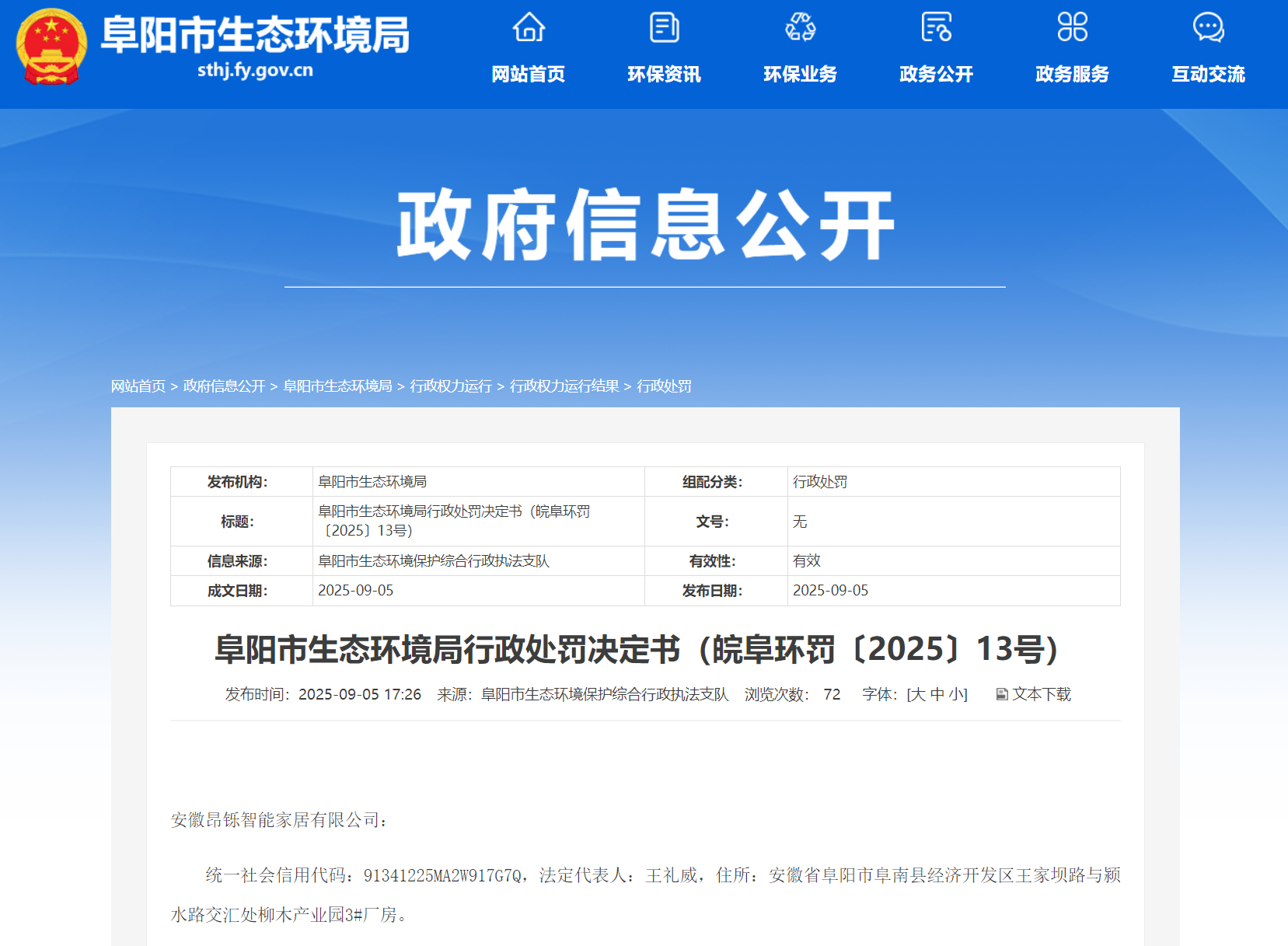Screen dimensions: 1288x946
Task: Open the 互动交流 navigation menu
Action: 1209,74
